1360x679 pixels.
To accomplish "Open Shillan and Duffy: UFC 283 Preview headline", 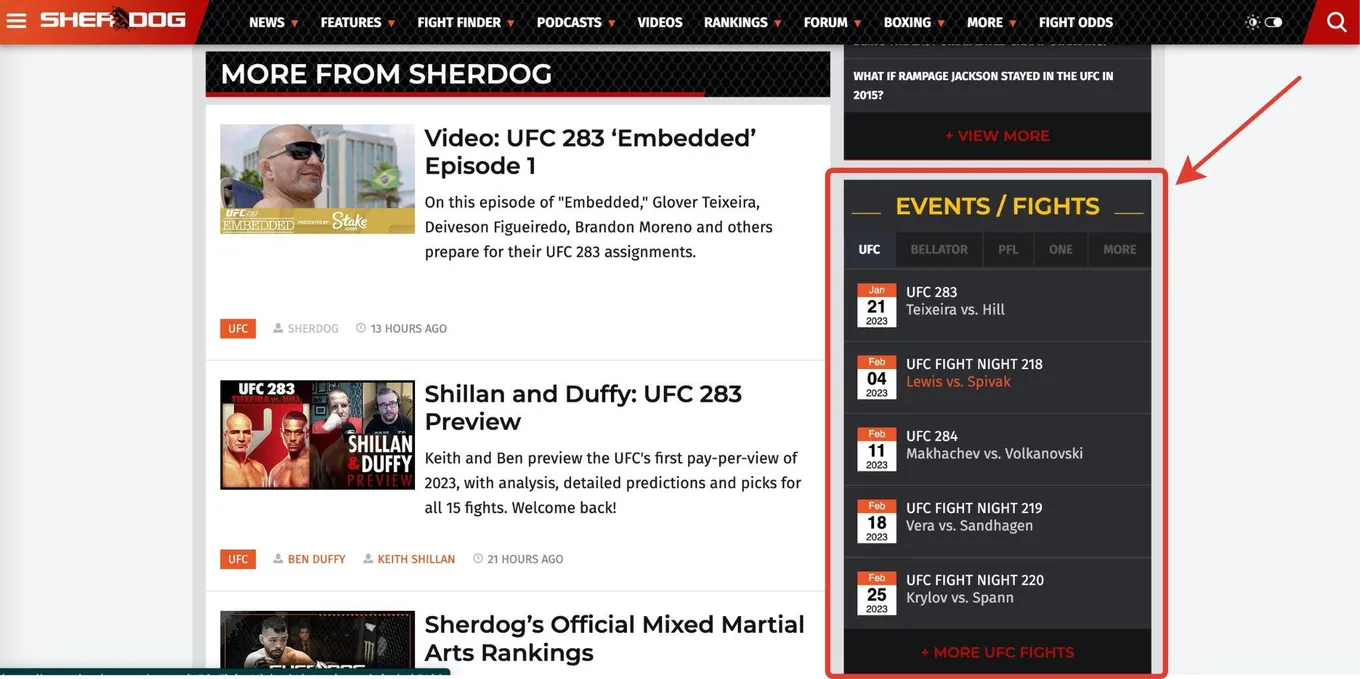I will pos(583,407).
